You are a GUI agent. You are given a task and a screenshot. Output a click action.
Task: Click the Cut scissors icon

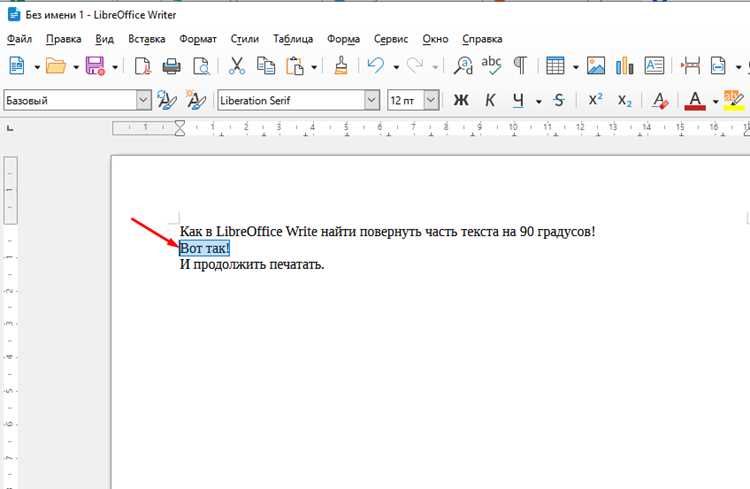click(237, 66)
